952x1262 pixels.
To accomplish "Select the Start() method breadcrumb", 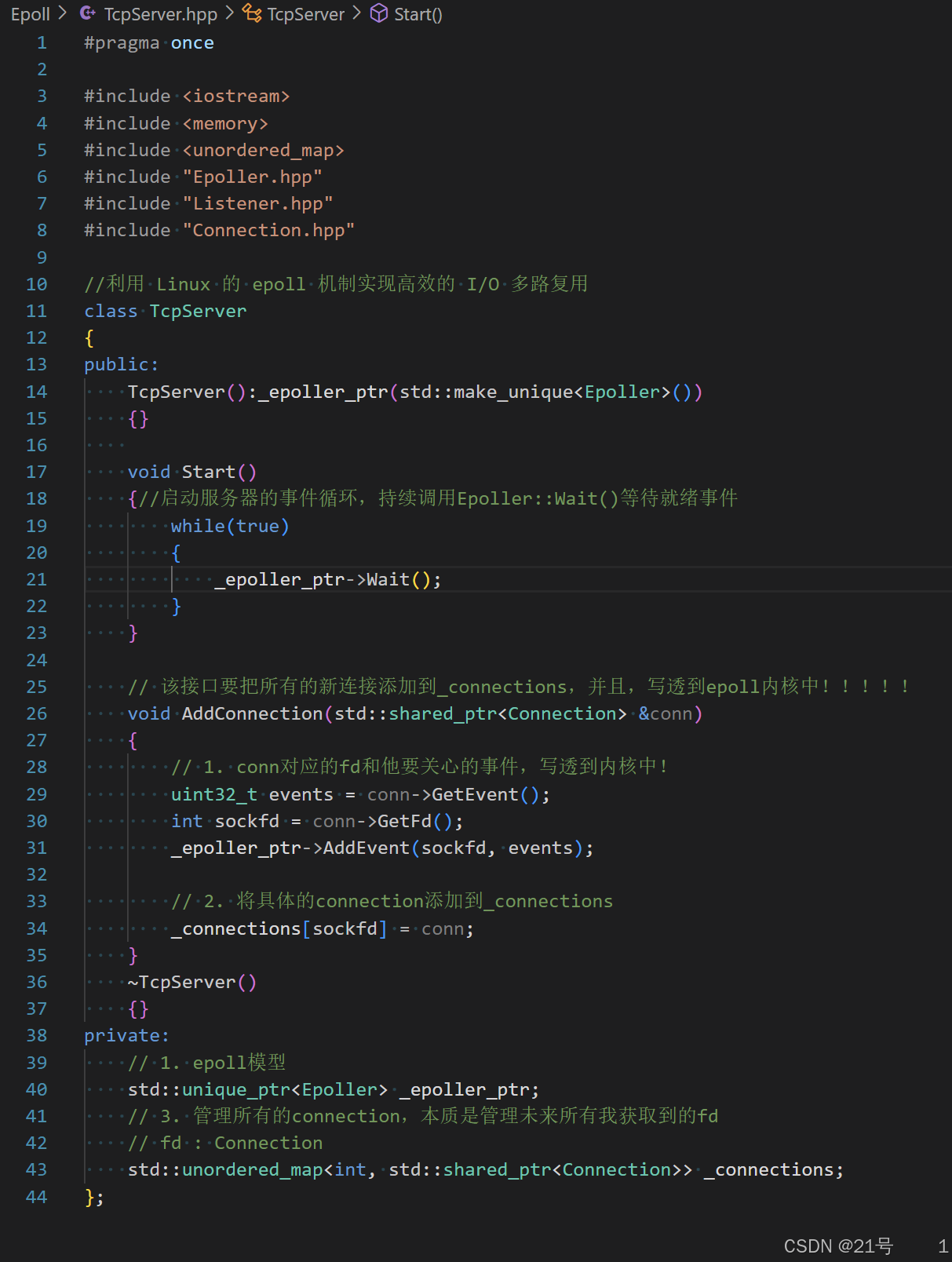I will [x=418, y=14].
